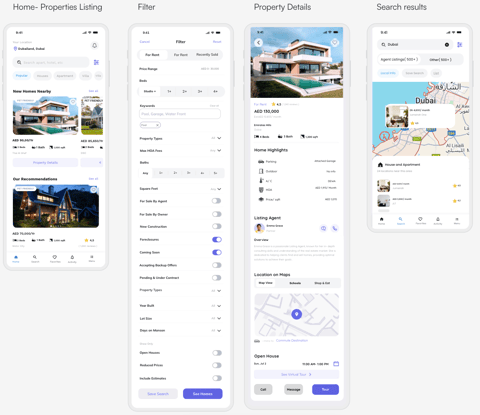Image resolution: width=480 pixels, height=415 pixels.
Task: Focus the Keywords input field
Action: pos(180,114)
